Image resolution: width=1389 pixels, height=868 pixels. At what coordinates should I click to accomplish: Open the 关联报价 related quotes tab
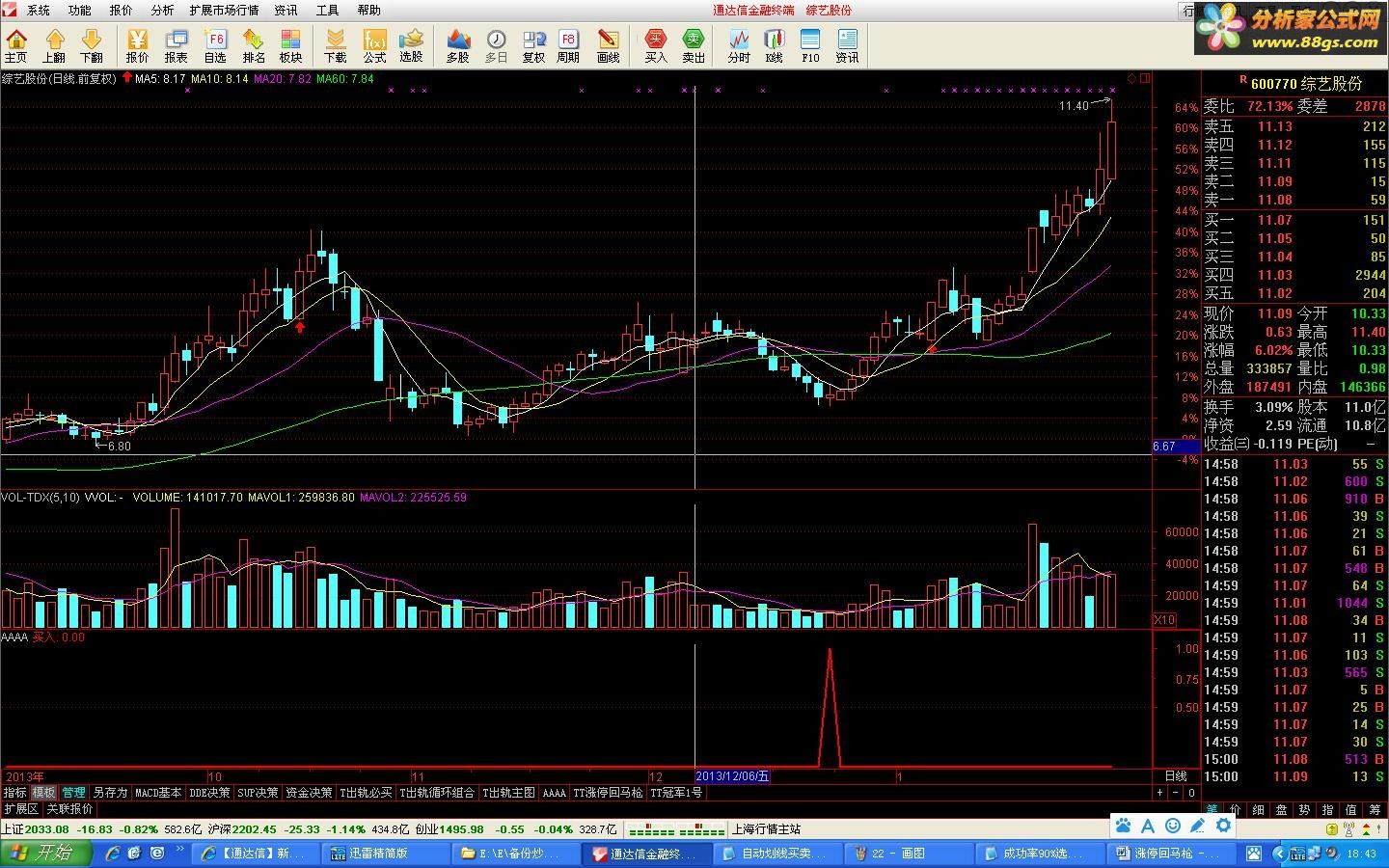pyautogui.click(x=69, y=808)
